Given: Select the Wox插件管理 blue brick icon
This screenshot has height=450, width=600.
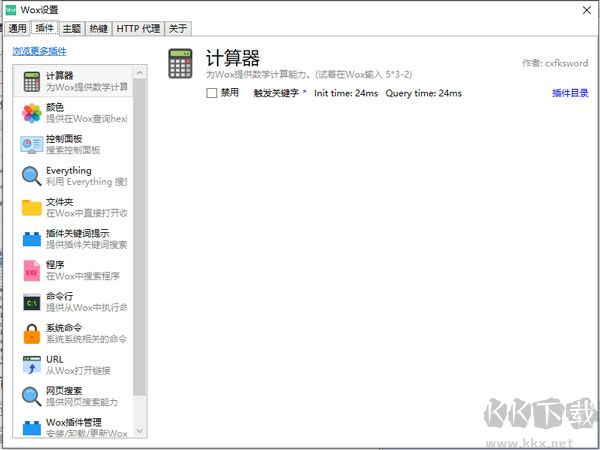Looking at the screenshot, I should [x=32, y=428].
